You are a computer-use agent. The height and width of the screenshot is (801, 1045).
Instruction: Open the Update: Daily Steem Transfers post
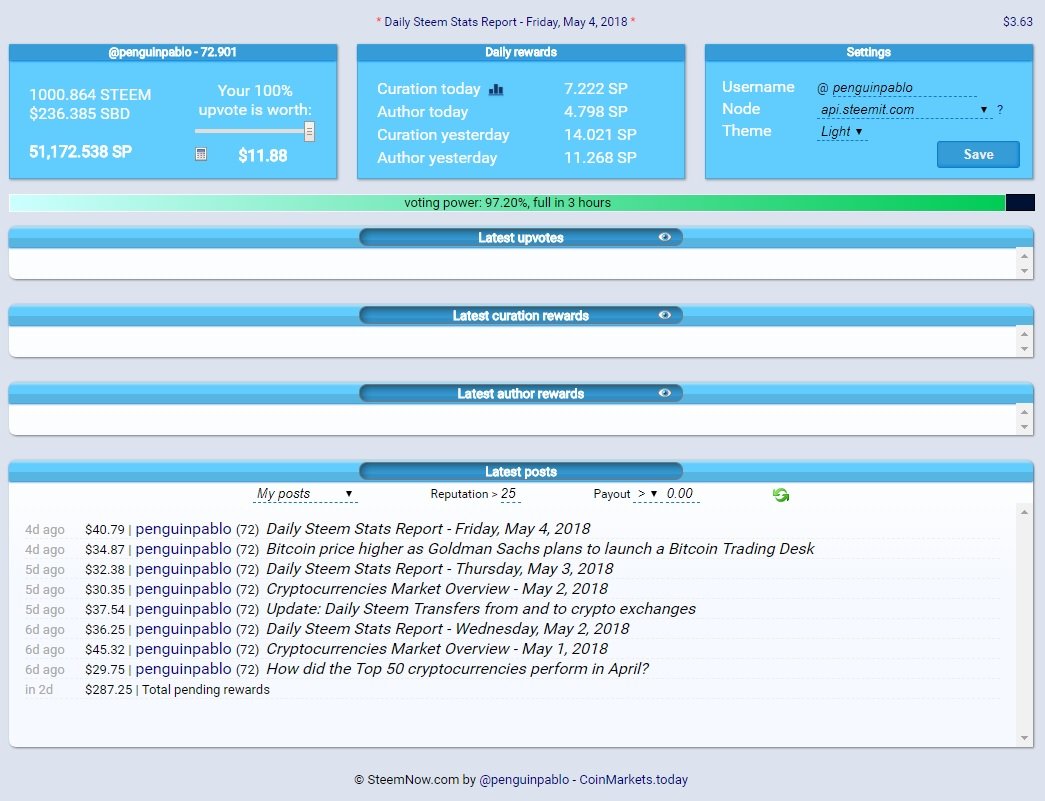[481, 609]
